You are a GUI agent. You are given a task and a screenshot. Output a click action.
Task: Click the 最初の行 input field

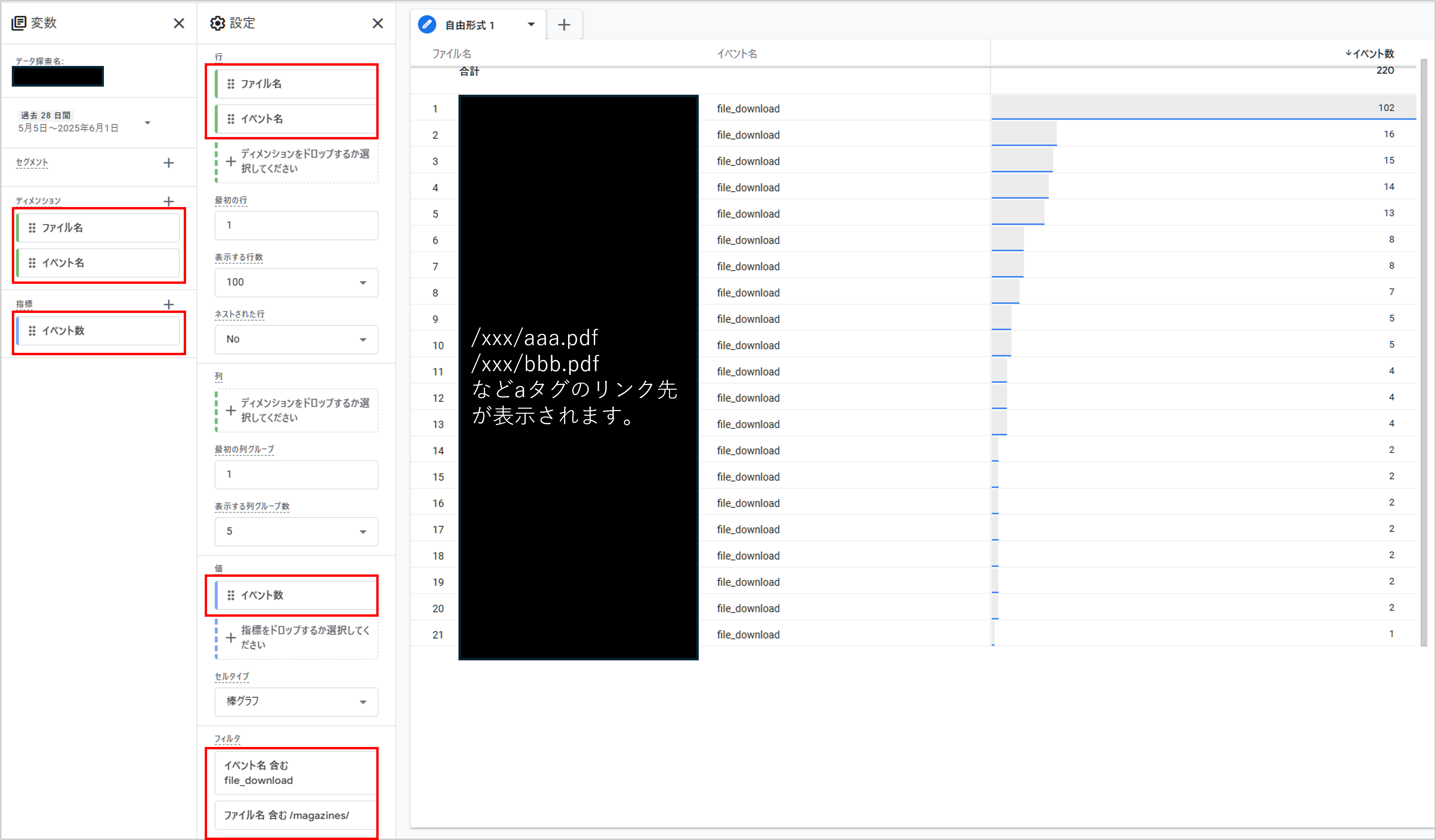pos(296,226)
